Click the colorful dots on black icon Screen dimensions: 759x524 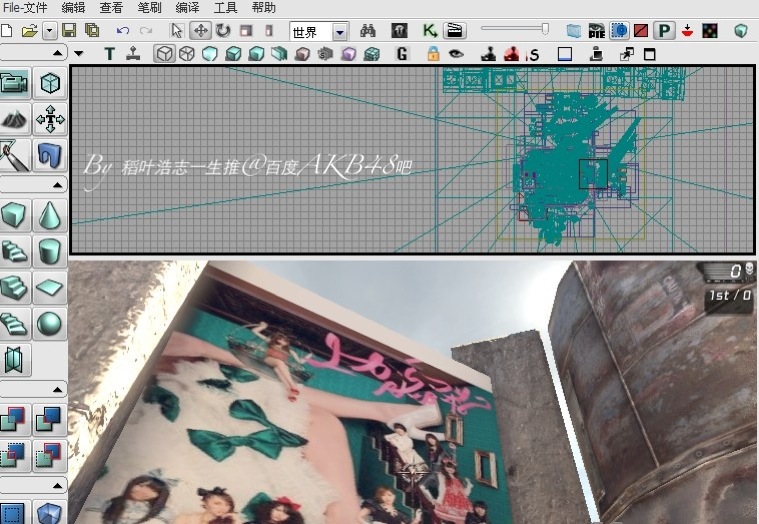(x=709, y=31)
